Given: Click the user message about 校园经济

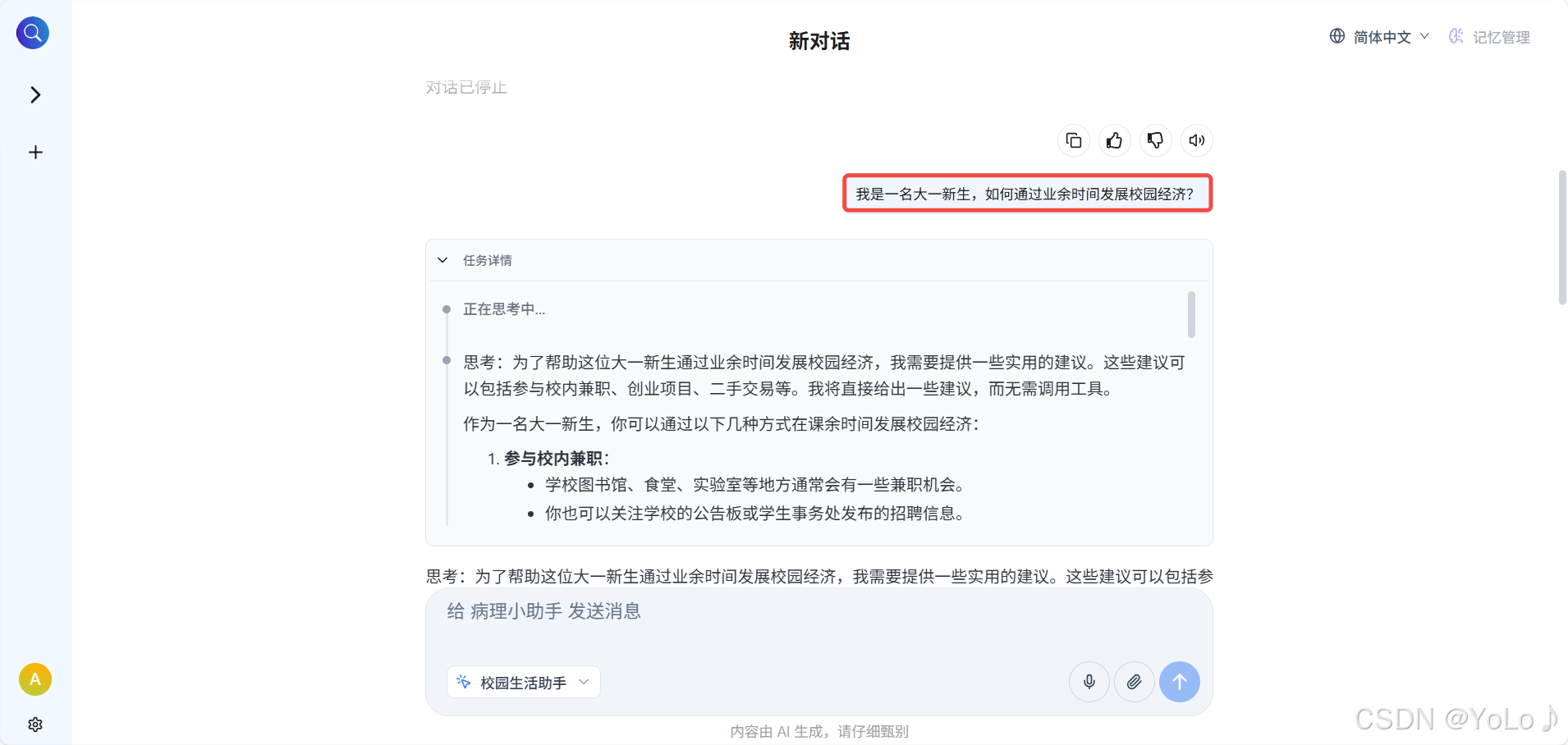Looking at the screenshot, I should (1028, 194).
